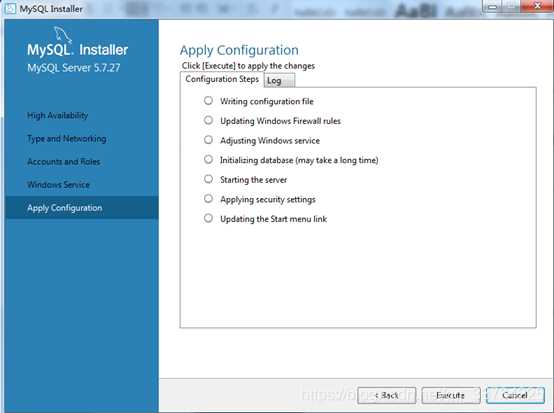Click the 'Apply Configuration' page heading

[x=239, y=50]
